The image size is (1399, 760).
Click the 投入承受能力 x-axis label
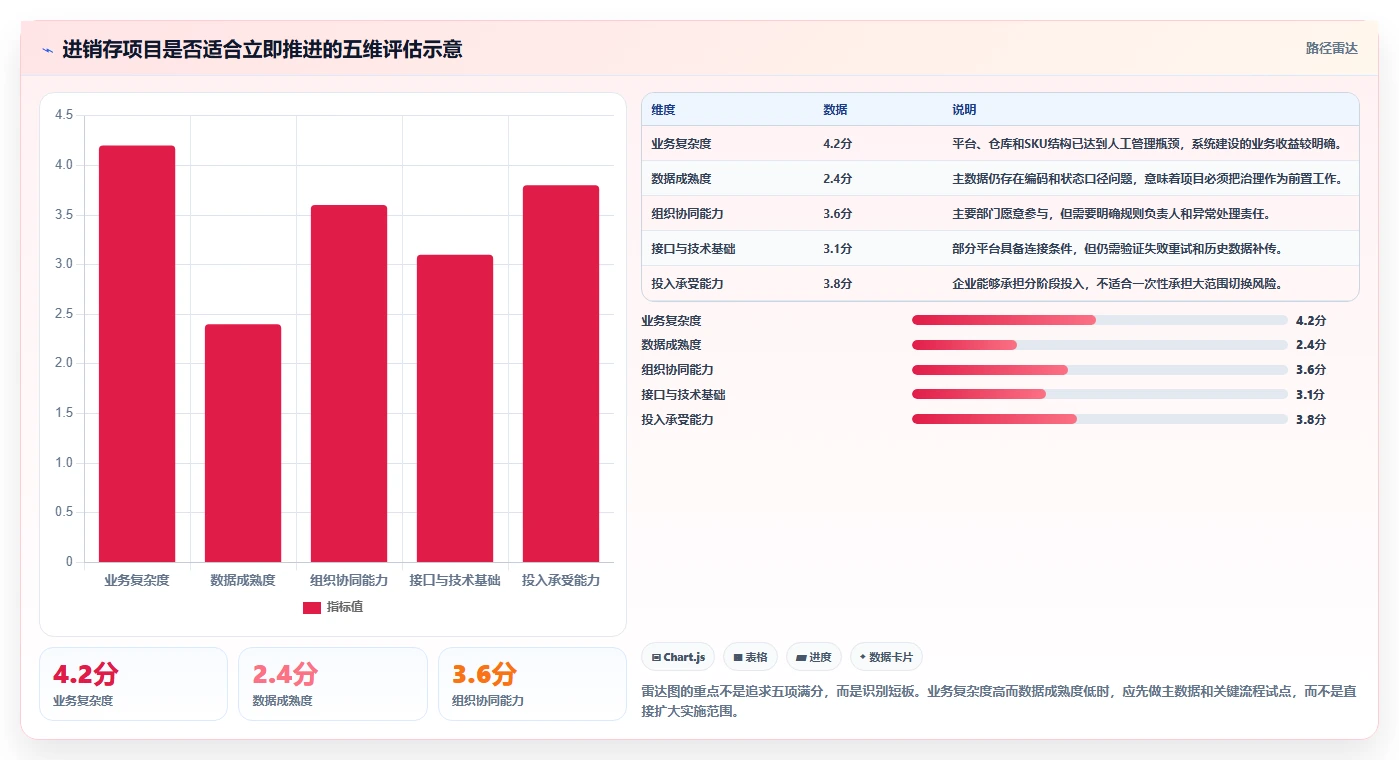pyautogui.click(x=561, y=580)
